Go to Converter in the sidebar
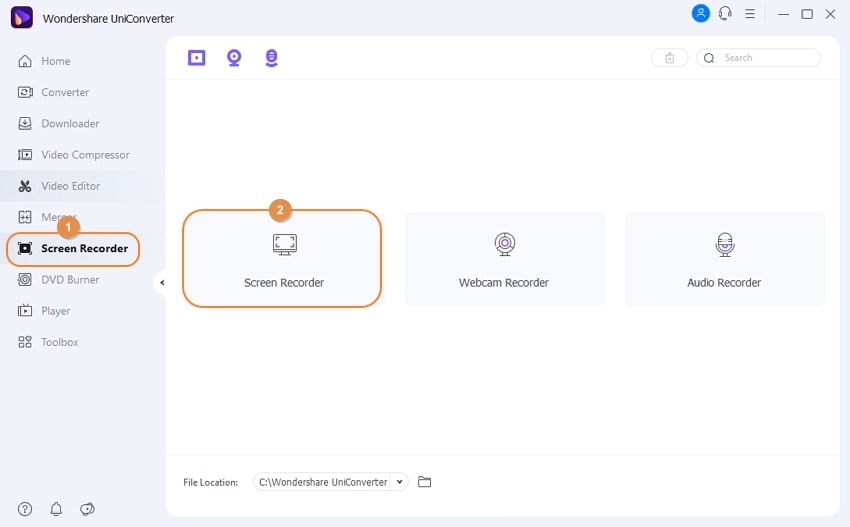 pyautogui.click(x=65, y=92)
